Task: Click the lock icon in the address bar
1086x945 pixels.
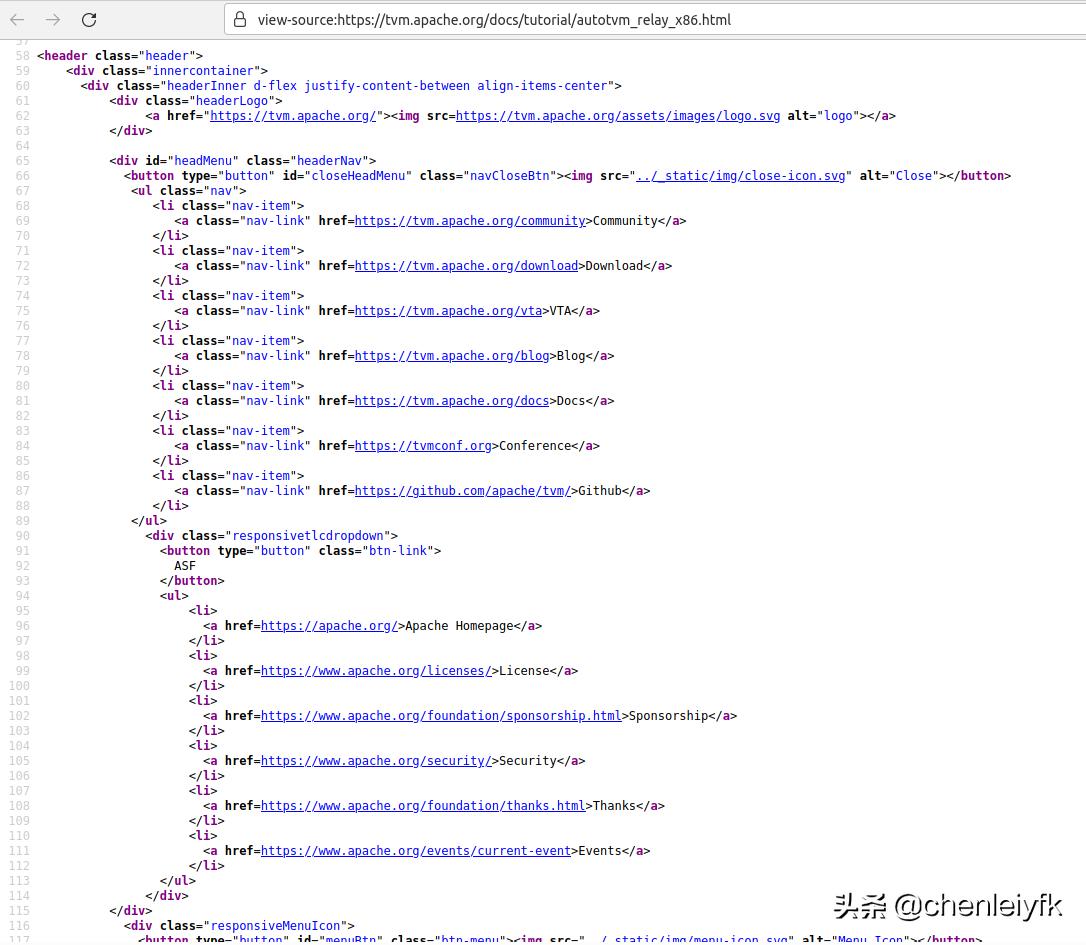Action: tap(240, 20)
